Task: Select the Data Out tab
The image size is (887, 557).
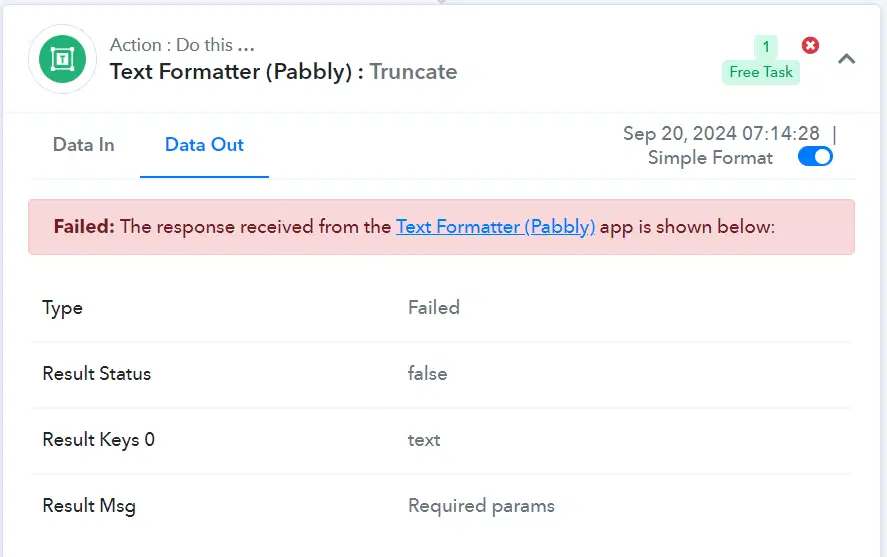Action: pyautogui.click(x=204, y=145)
